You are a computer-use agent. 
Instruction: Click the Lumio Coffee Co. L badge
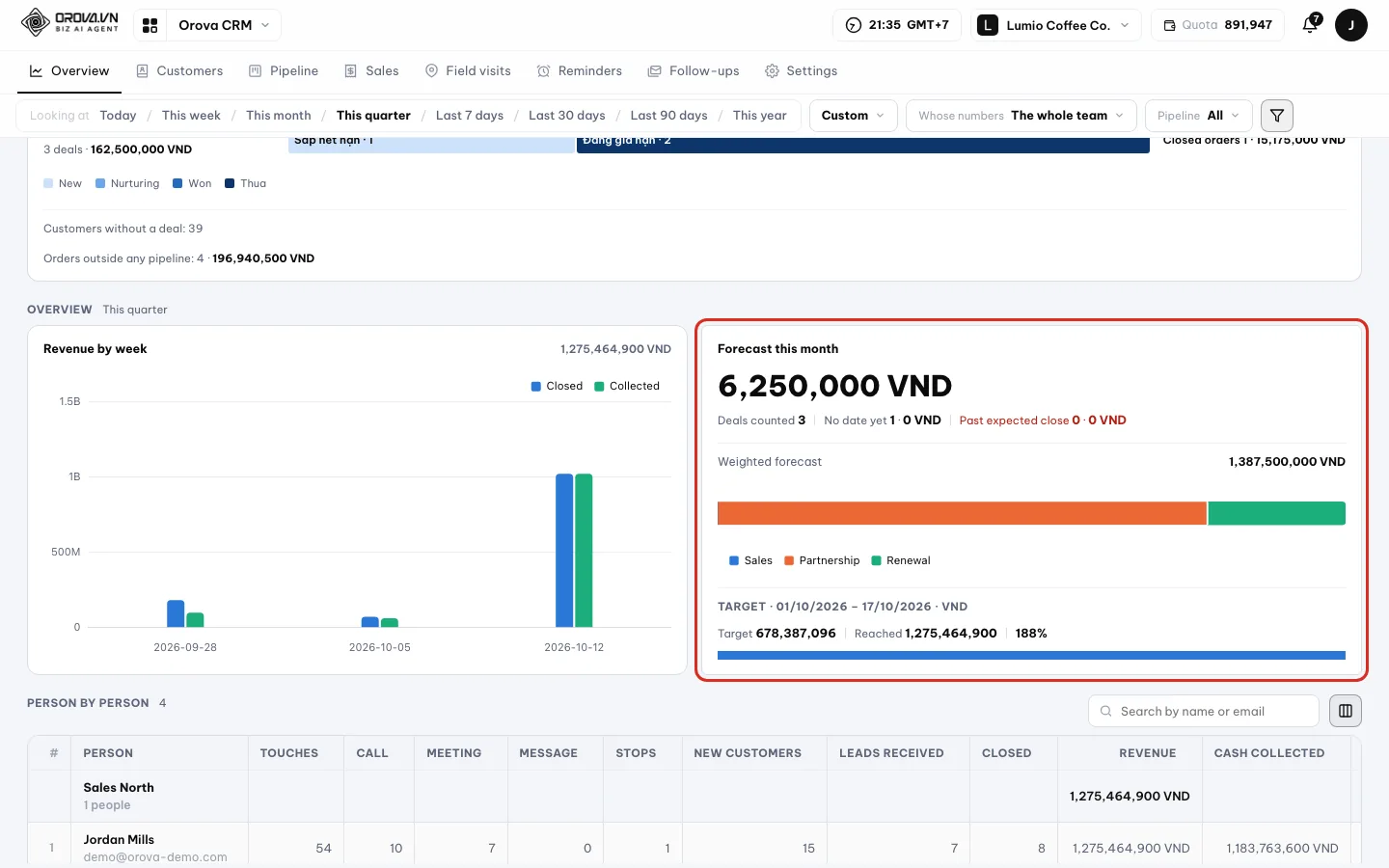[988, 25]
